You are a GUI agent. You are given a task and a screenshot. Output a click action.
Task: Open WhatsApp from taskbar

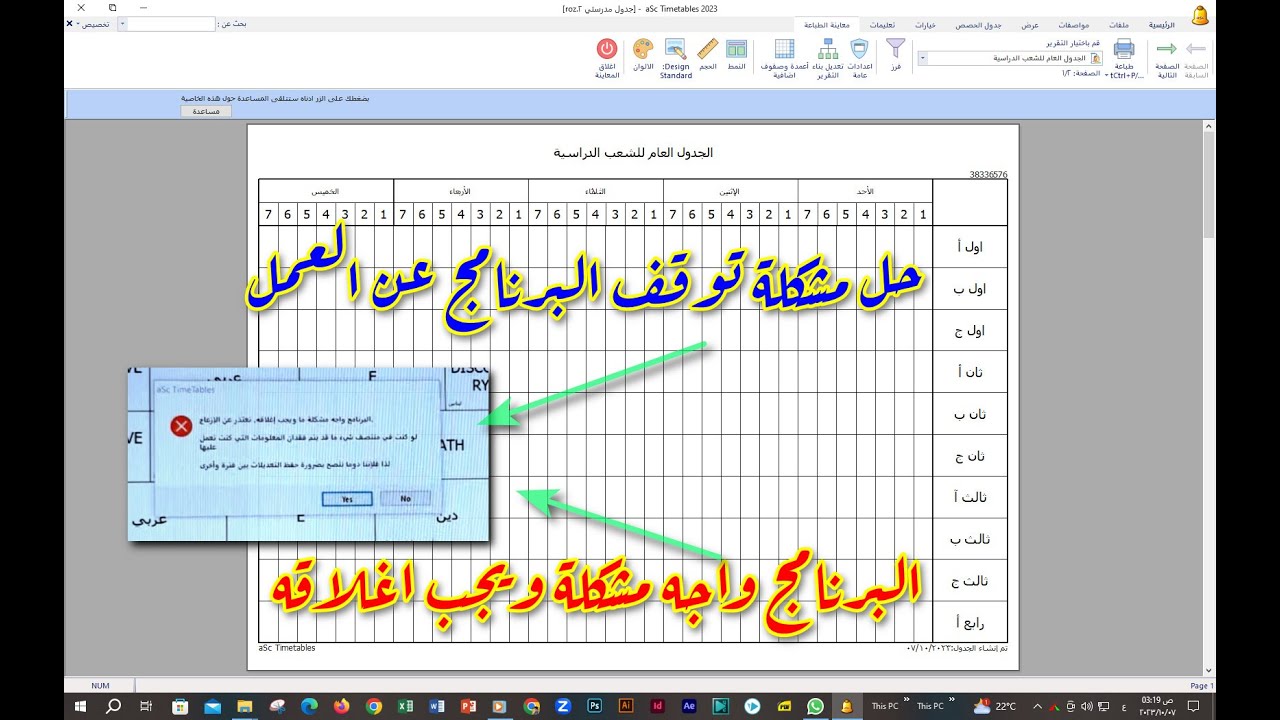tap(815, 706)
